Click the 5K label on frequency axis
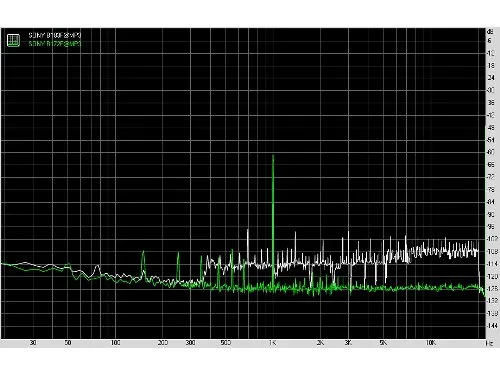Viewport: 500px width, 375px height. coord(383,343)
